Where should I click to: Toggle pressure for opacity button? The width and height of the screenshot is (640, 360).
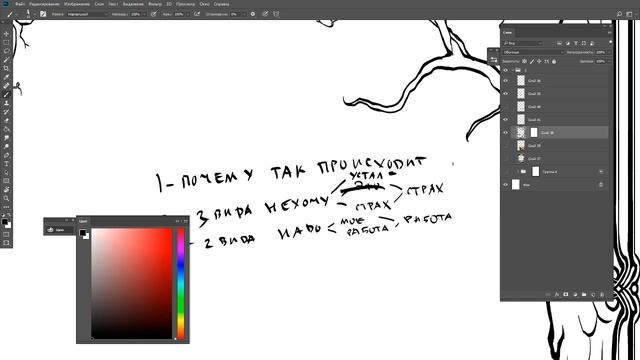[x=153, y=14]
